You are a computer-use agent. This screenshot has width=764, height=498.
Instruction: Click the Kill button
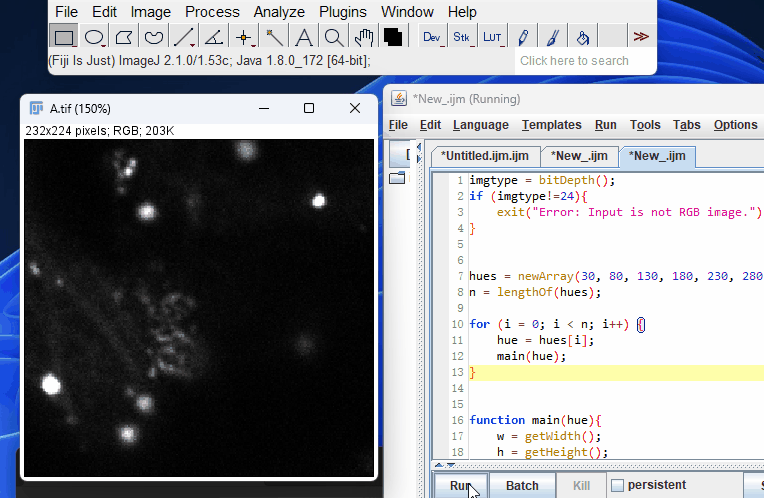(581, 486)
